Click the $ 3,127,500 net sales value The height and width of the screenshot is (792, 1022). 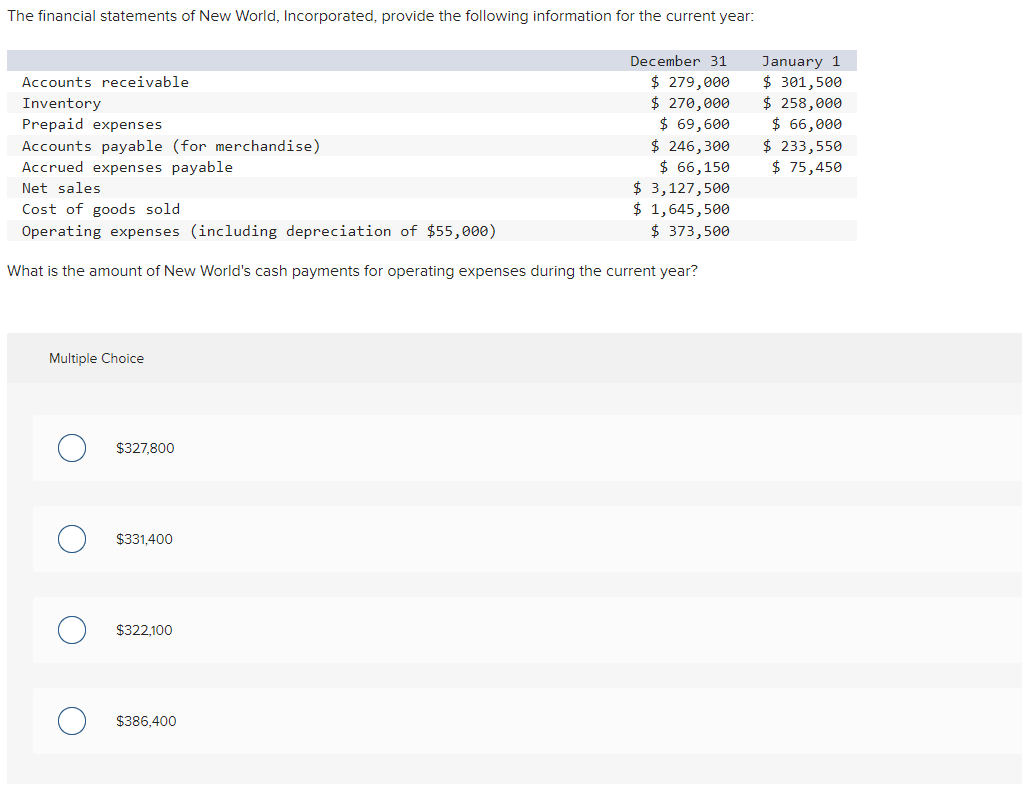681,188
